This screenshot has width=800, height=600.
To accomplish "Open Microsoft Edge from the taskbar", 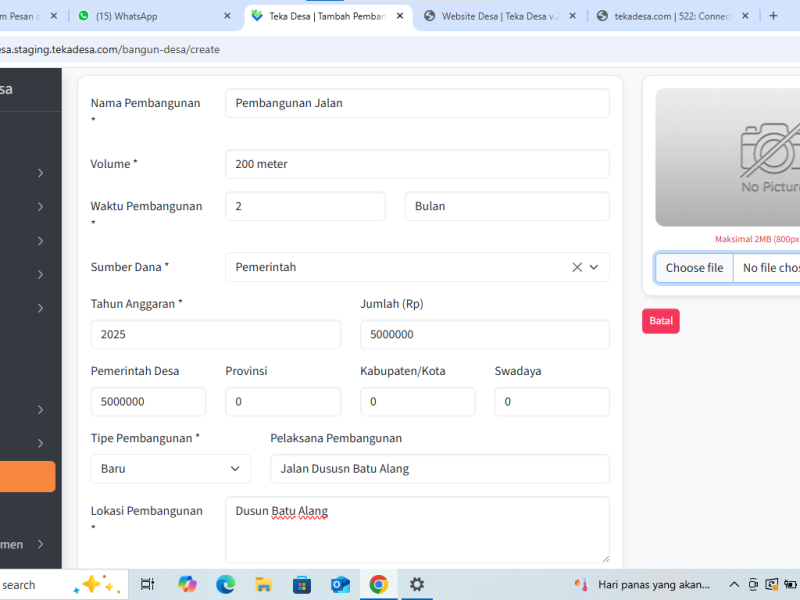I will [x=225, y=584].
